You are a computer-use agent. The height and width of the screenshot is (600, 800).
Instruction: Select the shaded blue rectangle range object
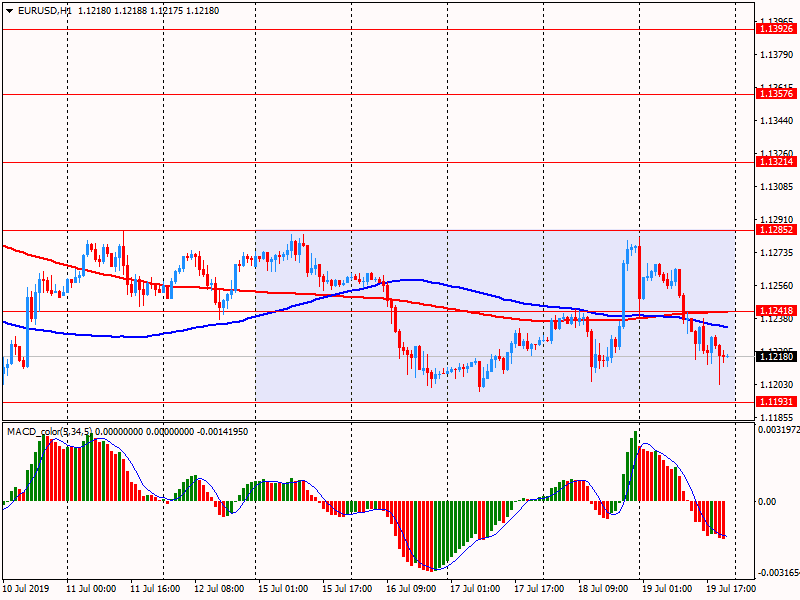tap(495, 316)
